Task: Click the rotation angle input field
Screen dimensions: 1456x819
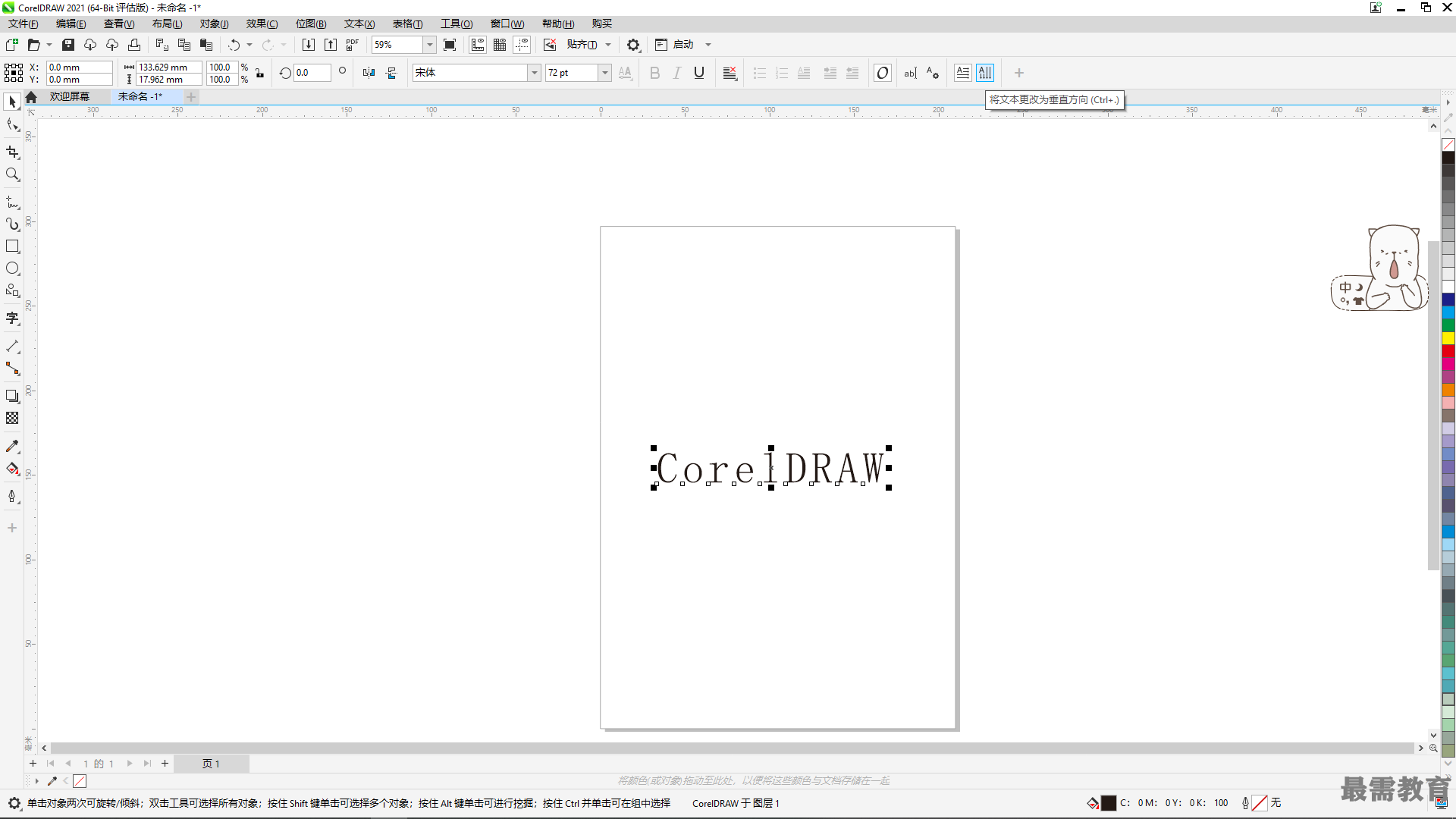Action: (x=312, y=73)
